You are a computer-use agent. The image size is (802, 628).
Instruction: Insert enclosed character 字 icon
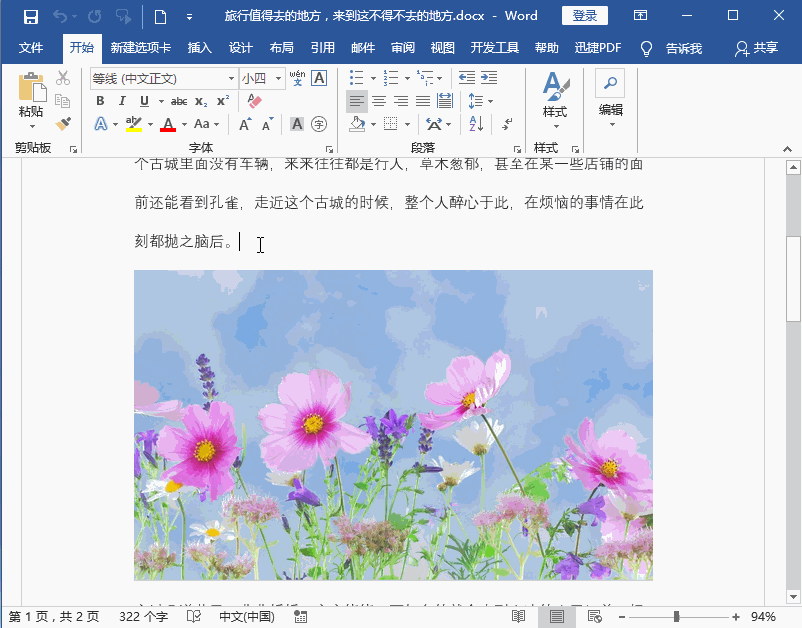click(319, 124)
